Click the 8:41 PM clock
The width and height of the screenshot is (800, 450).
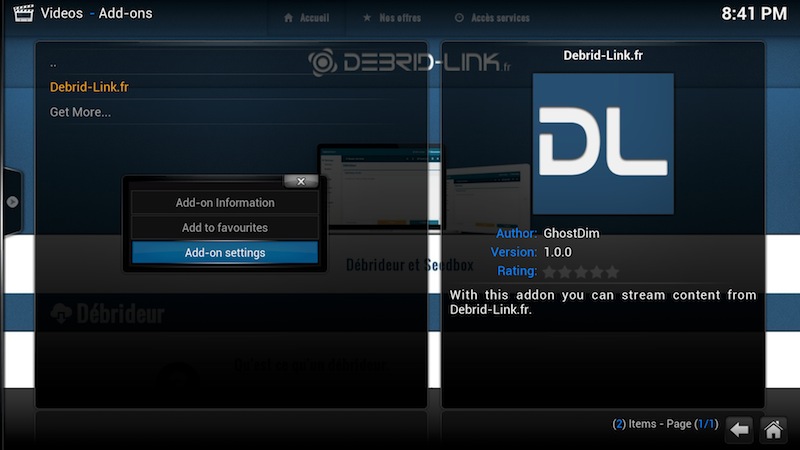pos(754,14)
